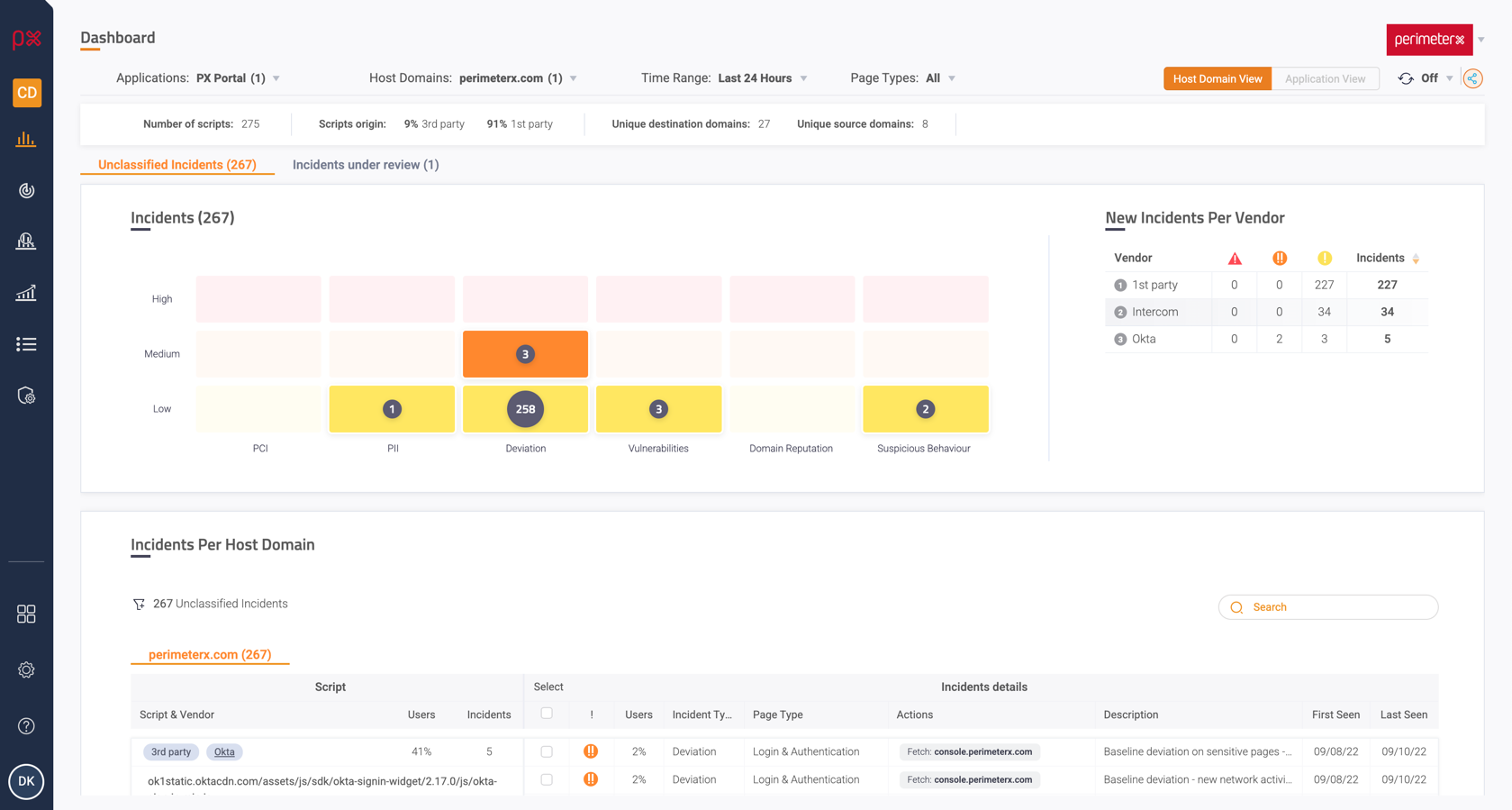
Task: Click the Script & Vendor column header
Action: click(x=177, y=714)
